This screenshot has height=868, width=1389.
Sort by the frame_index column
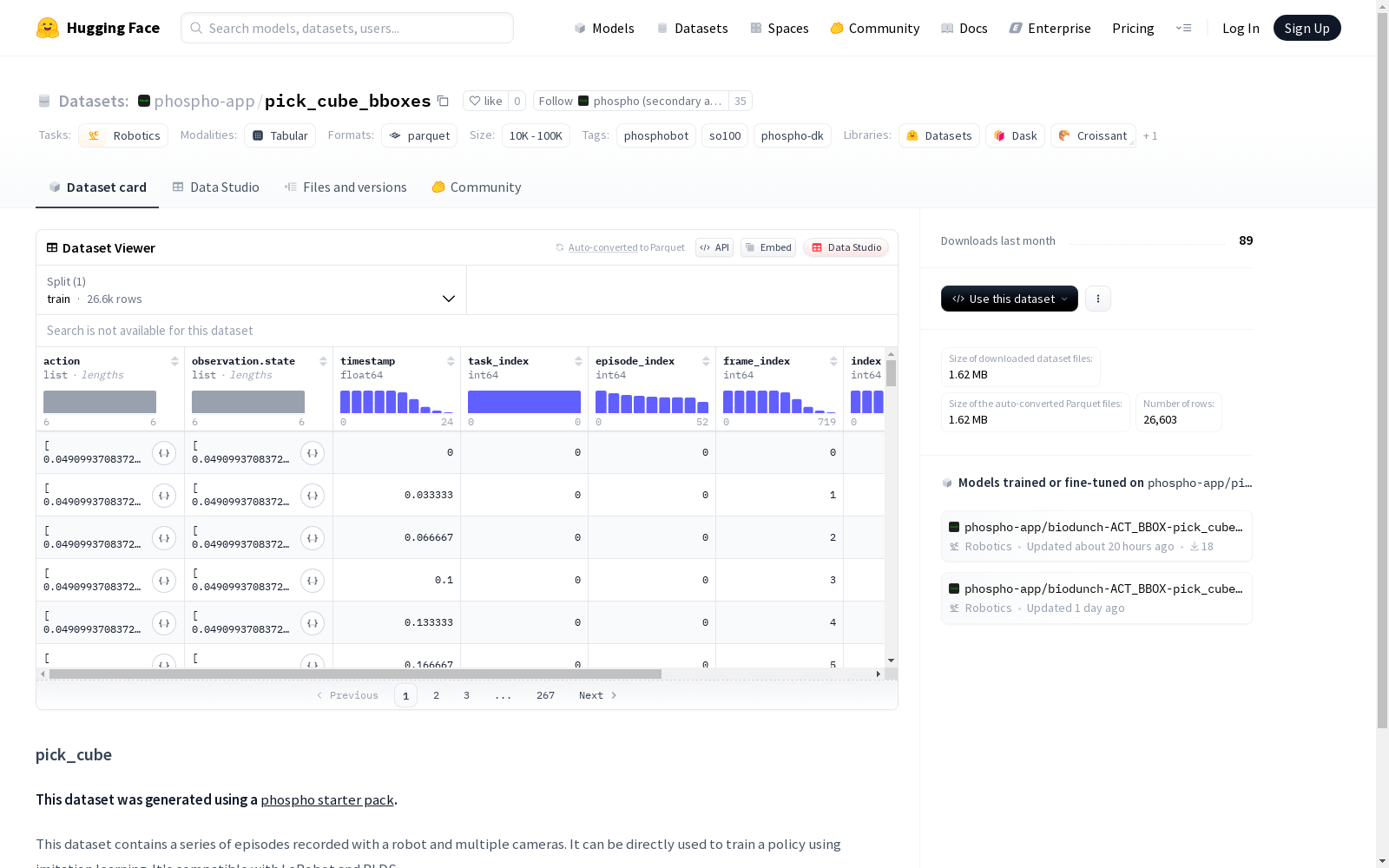tap(833, 361)
